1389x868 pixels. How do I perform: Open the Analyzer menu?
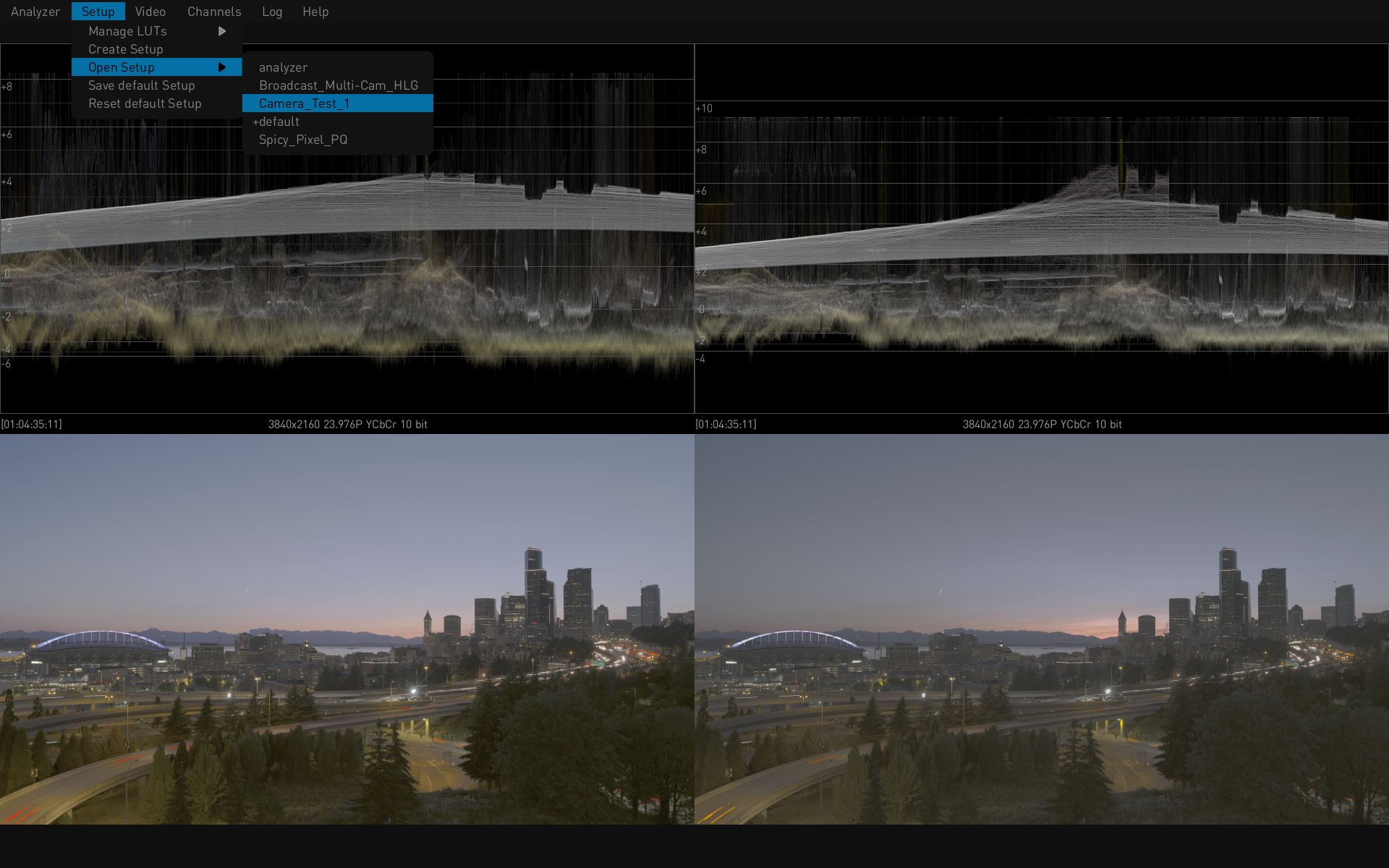coord(35,12)
